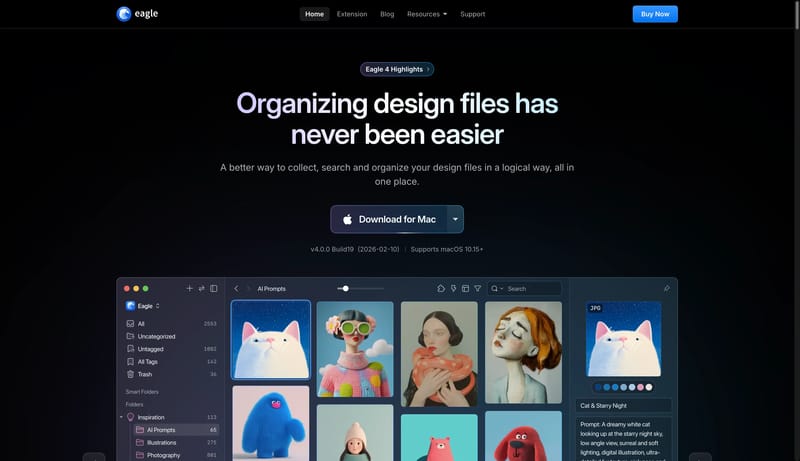Go to the Extension page
The image size is (800, 461).
pos(352,14)
